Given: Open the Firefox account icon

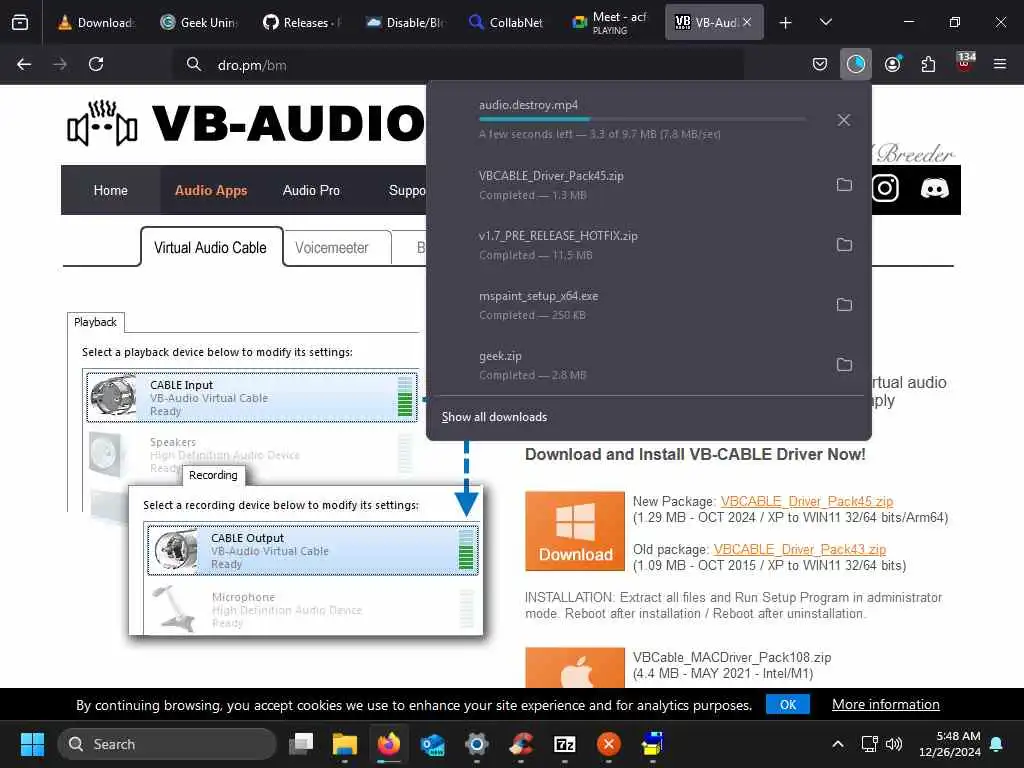Looking at the screenshot, I should coord(892,64).
